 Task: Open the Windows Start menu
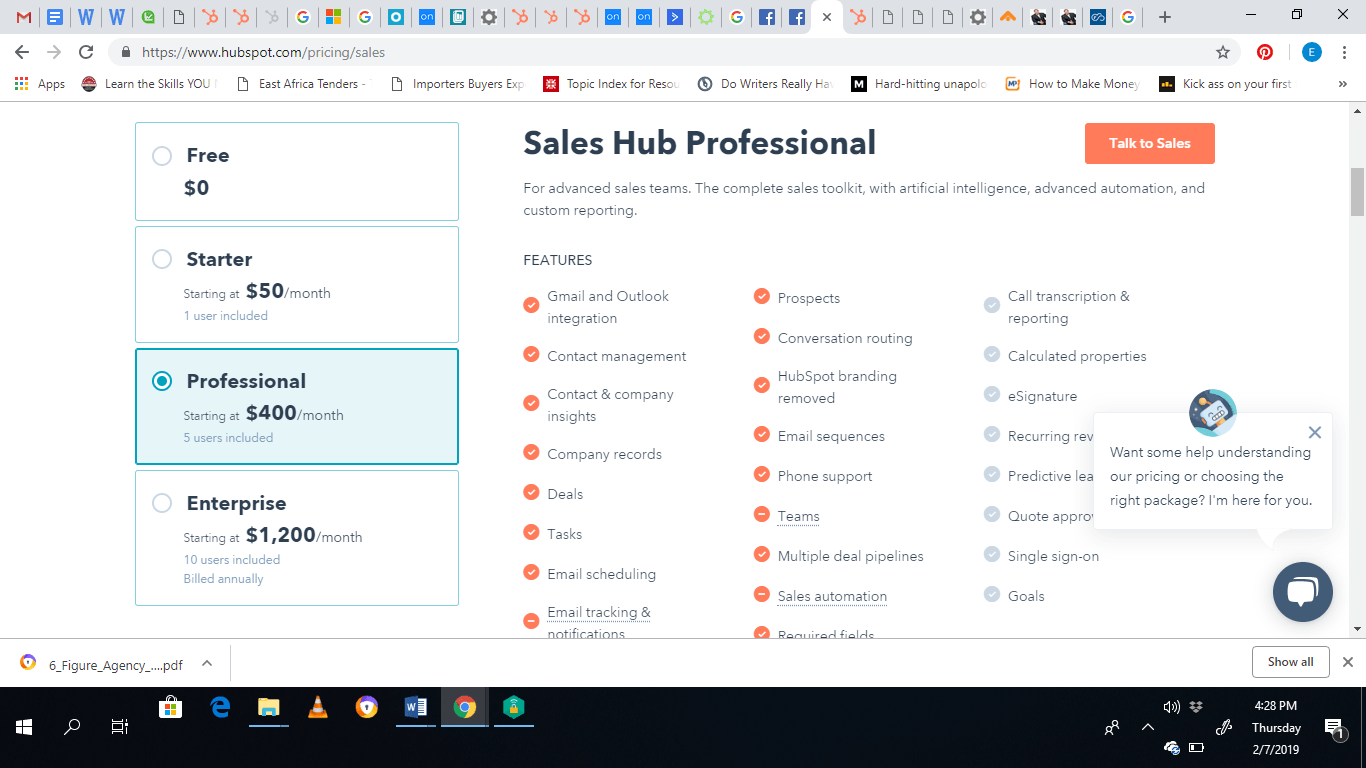click(24, 727)
